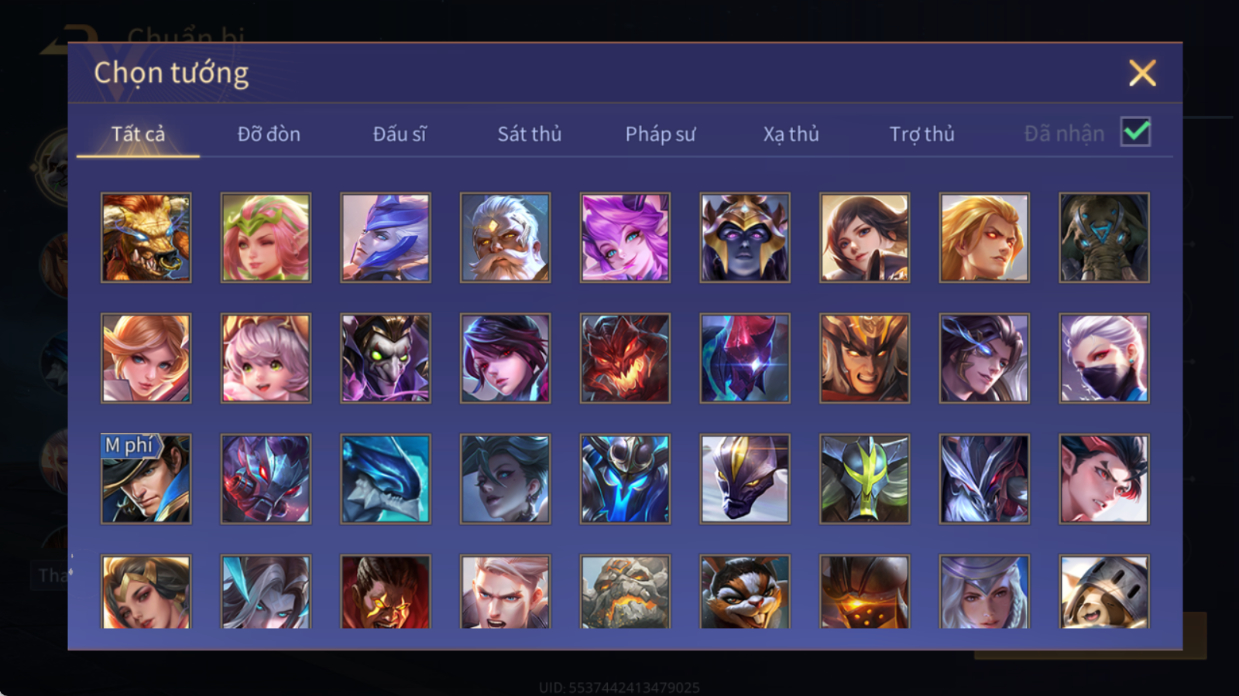1239x696 pixels.
Task: Select the masked white-haired ninja hero
Action: (1104, 359)
